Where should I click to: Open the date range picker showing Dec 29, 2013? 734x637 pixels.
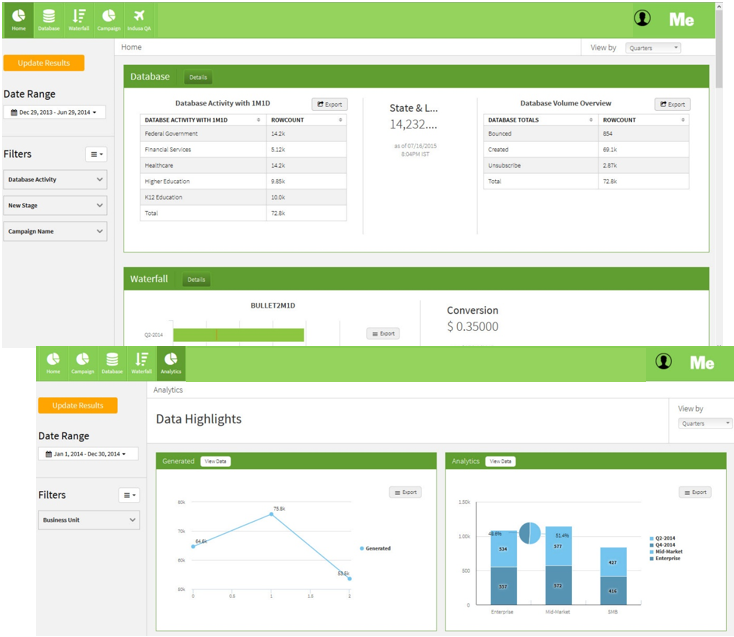[54, 113]
